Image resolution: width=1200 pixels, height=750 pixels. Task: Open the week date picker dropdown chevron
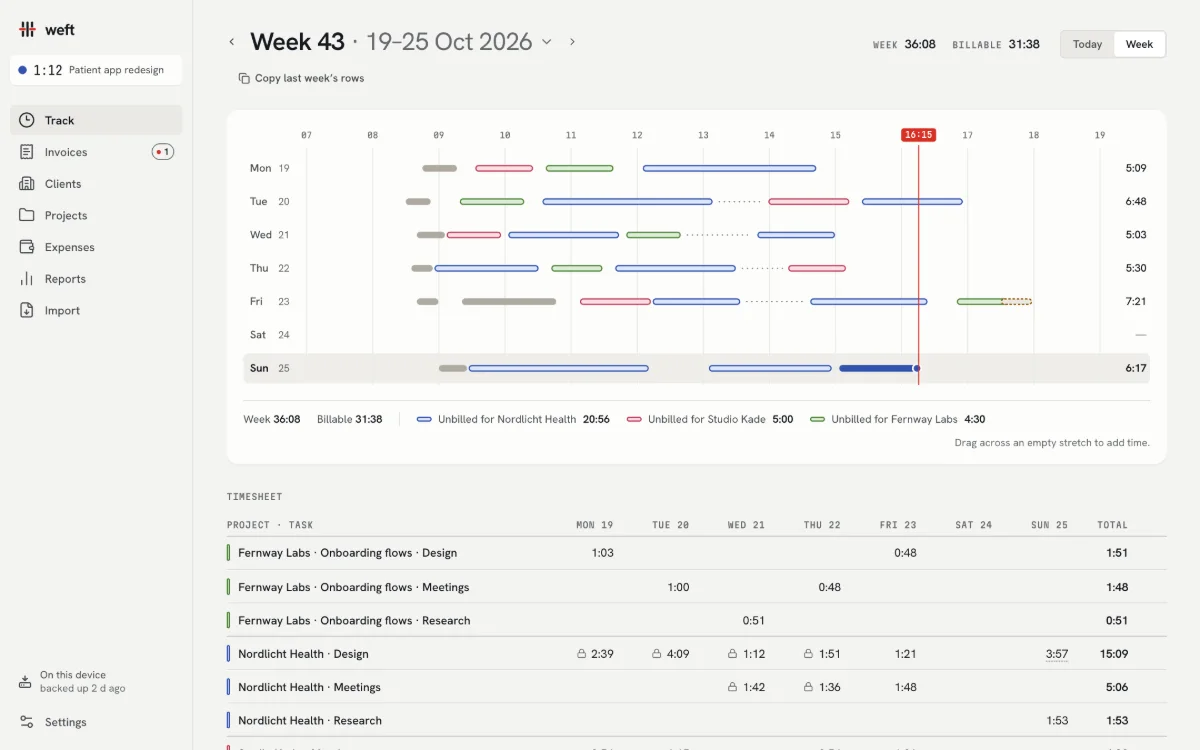tap(547, 42)
